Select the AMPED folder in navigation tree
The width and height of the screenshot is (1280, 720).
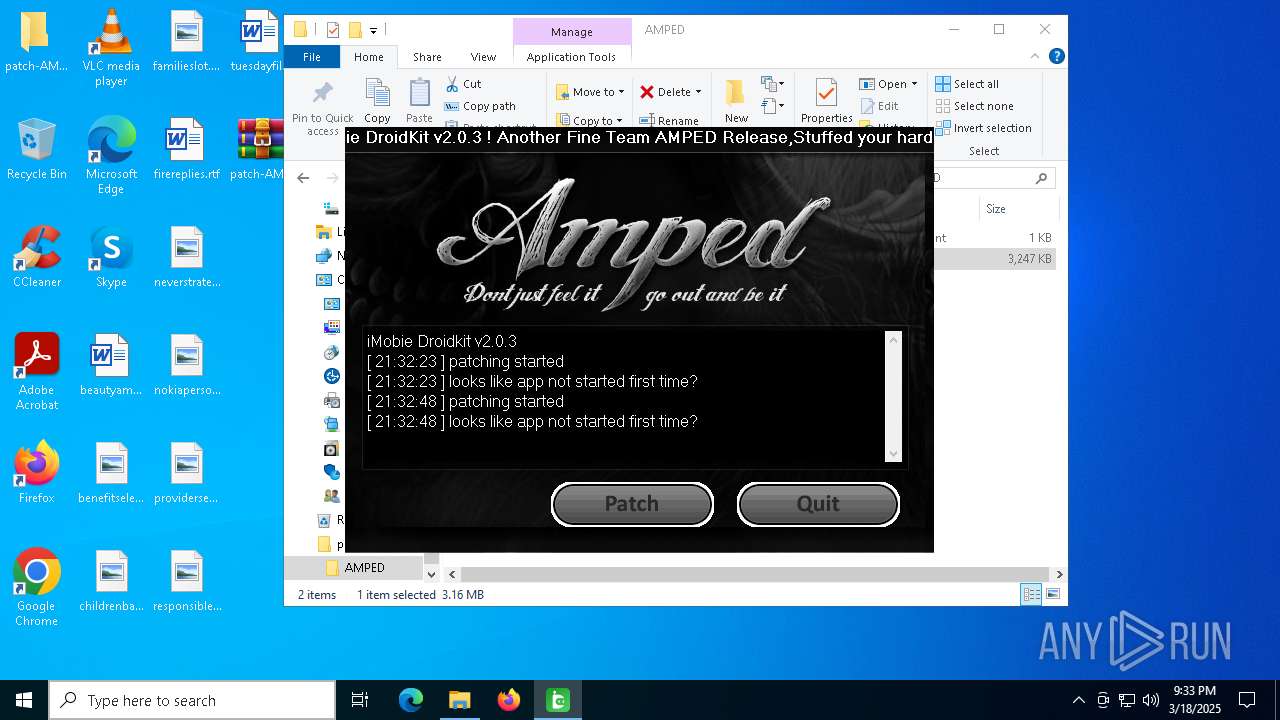(x=364, y=568)
